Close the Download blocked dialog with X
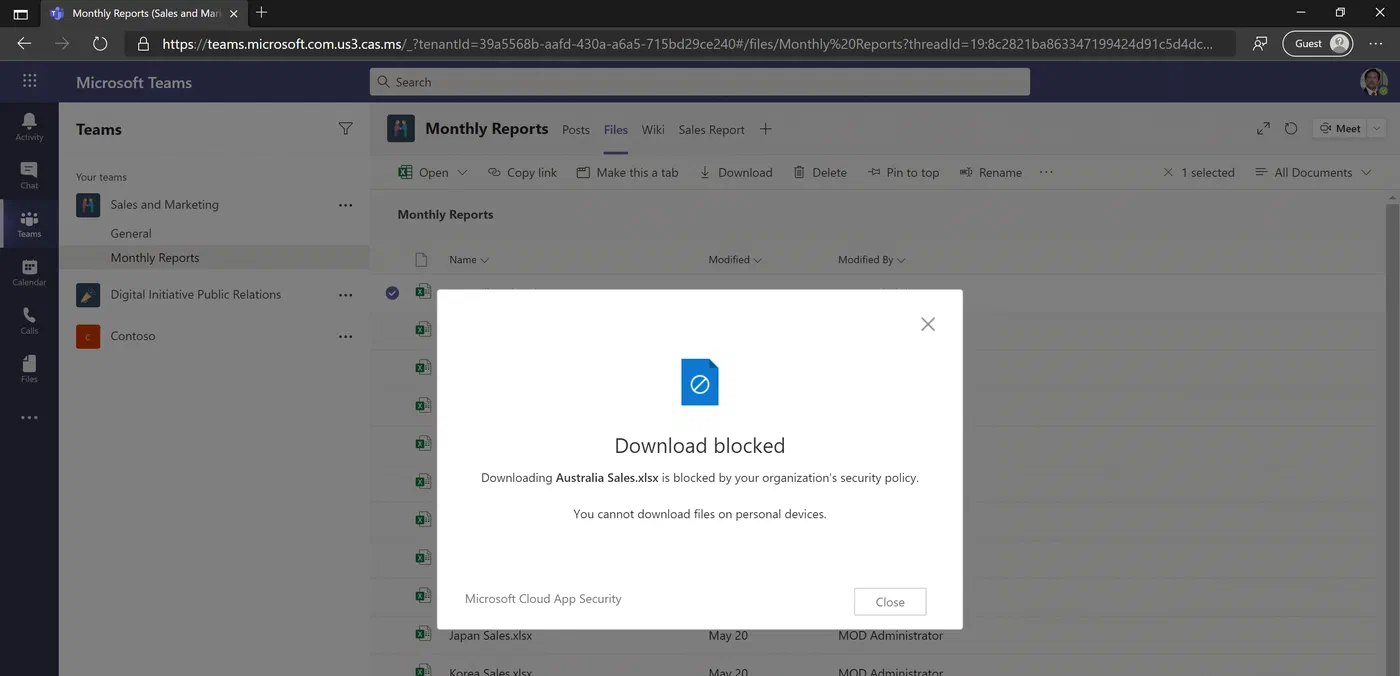The width and height of the screenshot is (1400, 676). (x=928, y=324)
